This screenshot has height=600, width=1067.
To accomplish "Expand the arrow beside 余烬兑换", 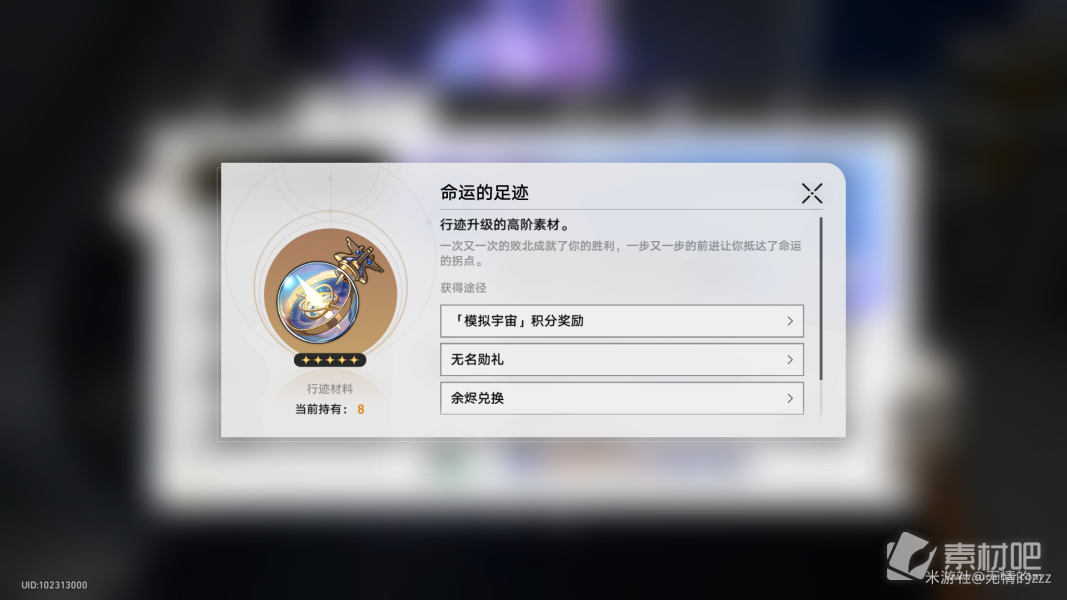I will [790, 399].
